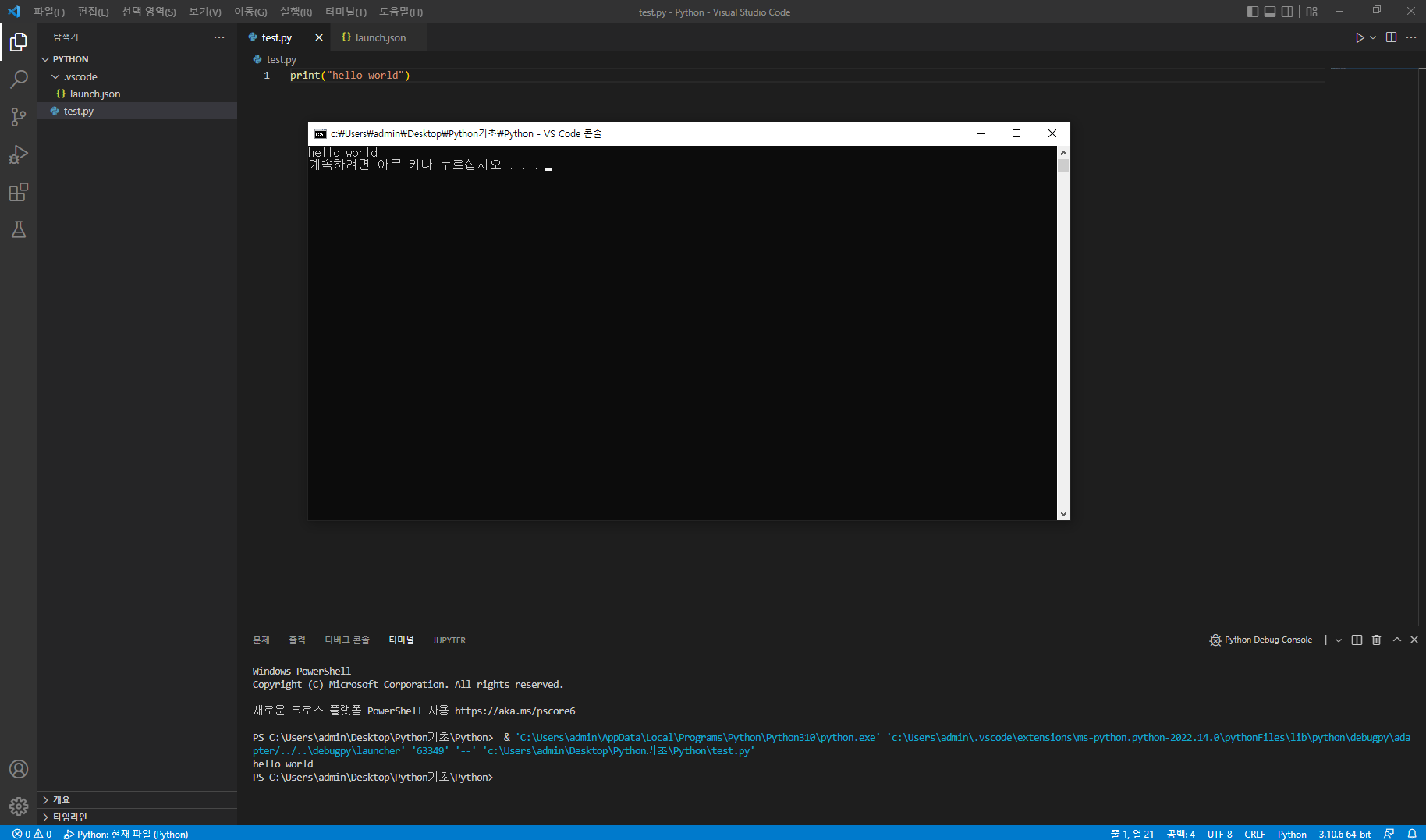Open the Testing flask view
1426x840 pixels.
point(19,229)
